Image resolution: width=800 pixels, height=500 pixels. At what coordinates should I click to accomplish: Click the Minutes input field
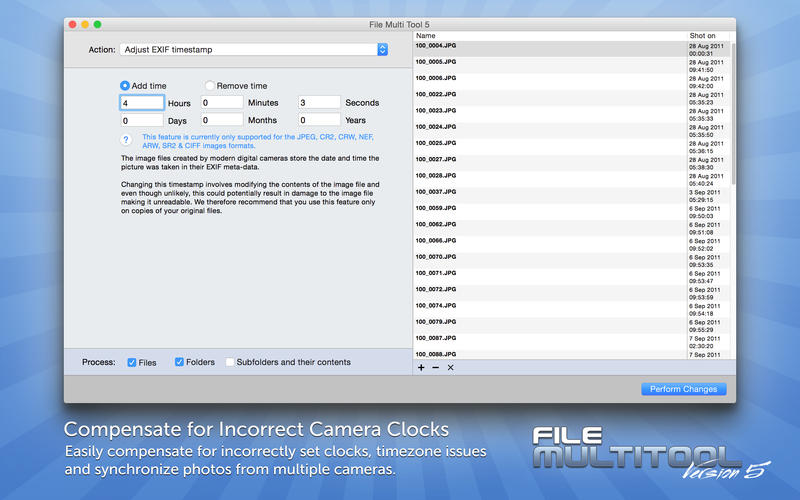coord(221,103)
